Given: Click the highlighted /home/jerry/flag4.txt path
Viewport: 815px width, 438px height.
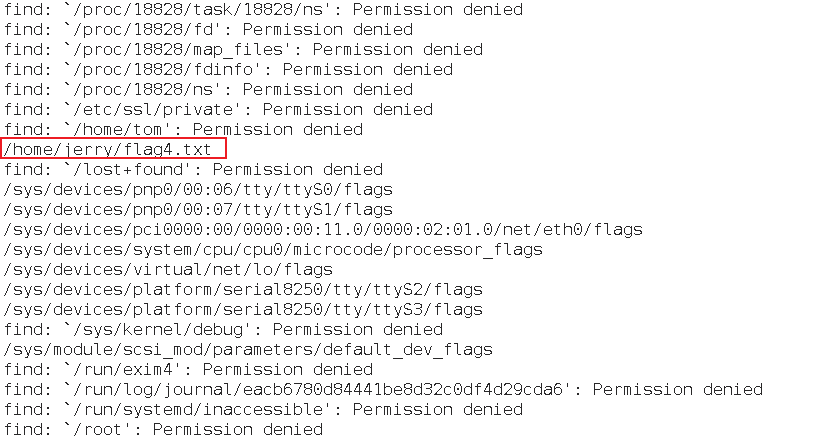Looking at the screenshot, I should click(x=107, y=150).
